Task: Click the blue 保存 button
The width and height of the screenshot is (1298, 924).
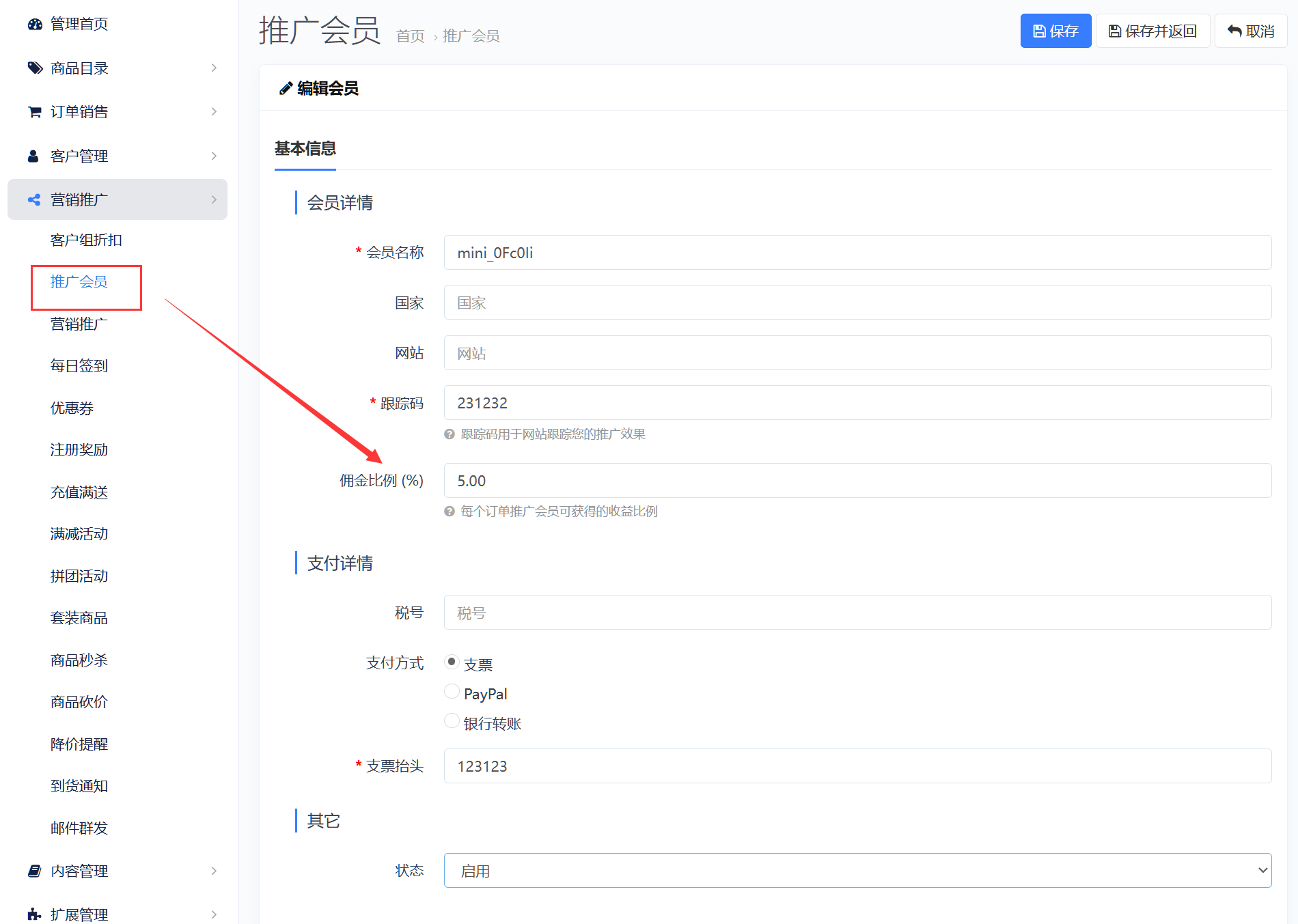Action: click(1055, 31)
